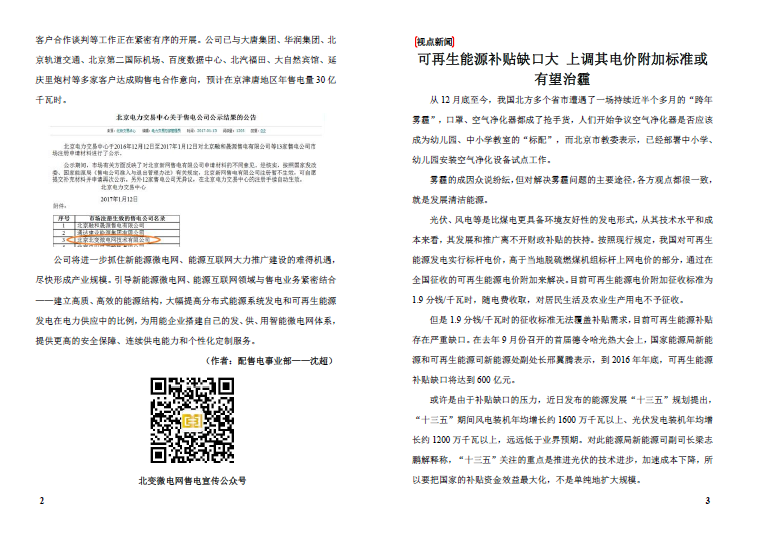Click the line starting ——建立高质、高效的能源结构

186,301
